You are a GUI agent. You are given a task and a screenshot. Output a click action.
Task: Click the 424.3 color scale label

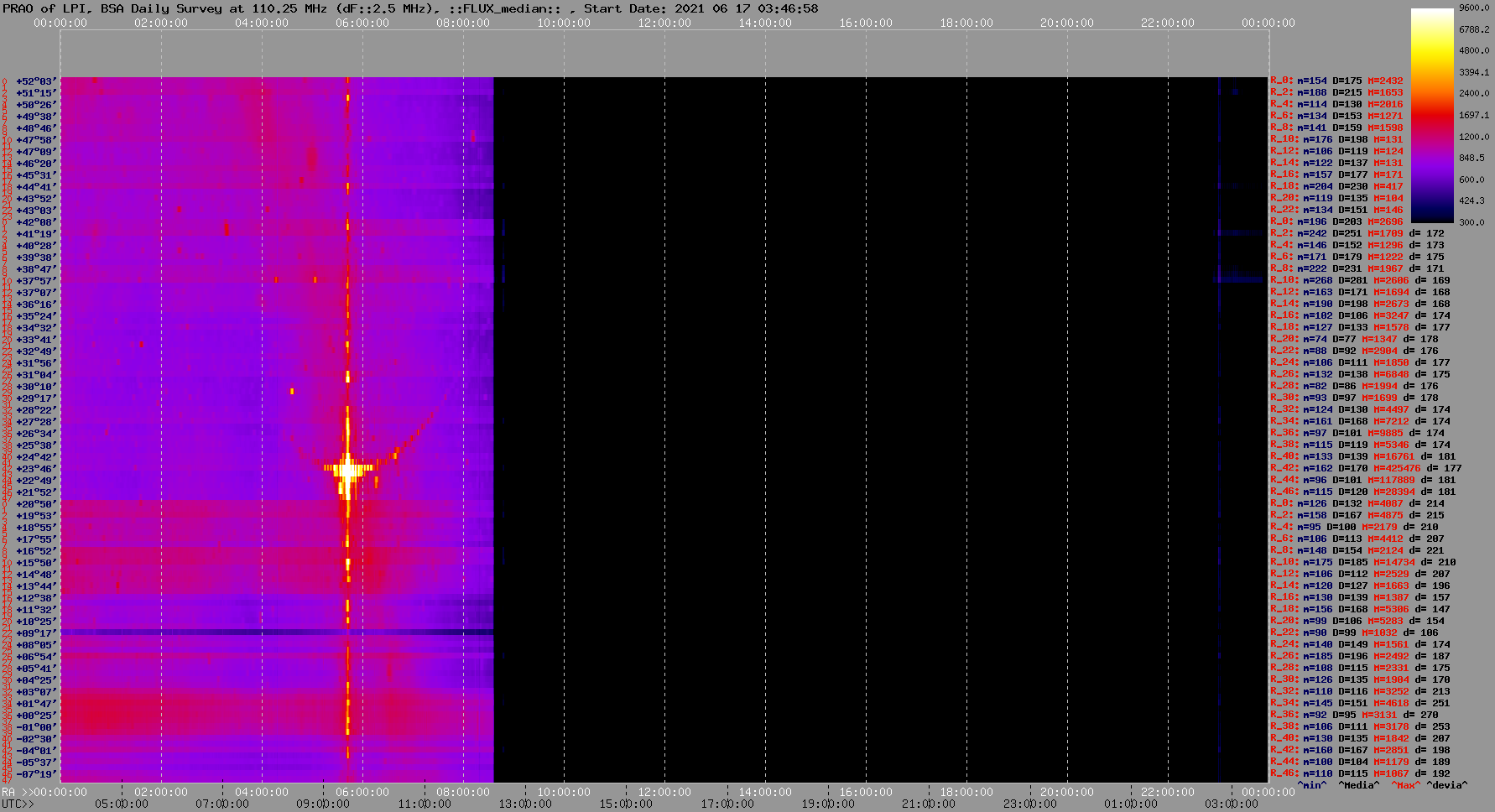(x=1472, y=201)
